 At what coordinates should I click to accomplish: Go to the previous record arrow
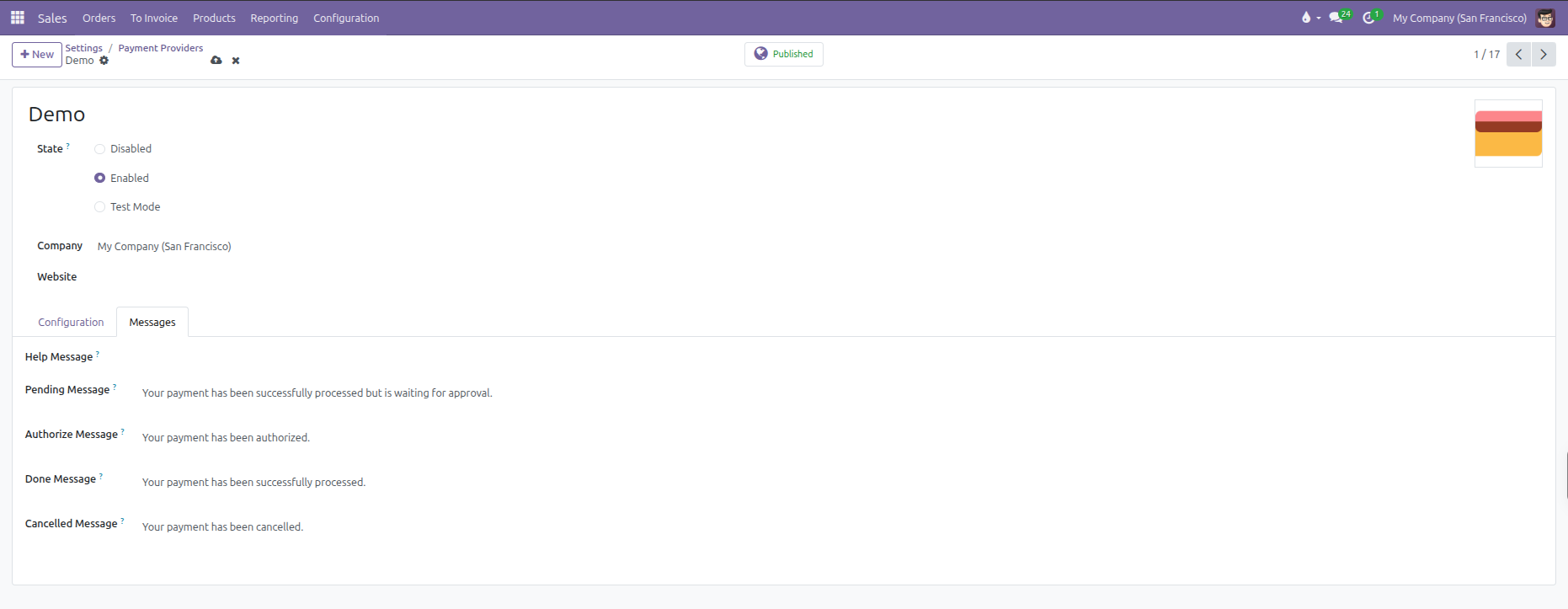point(1518,54)
